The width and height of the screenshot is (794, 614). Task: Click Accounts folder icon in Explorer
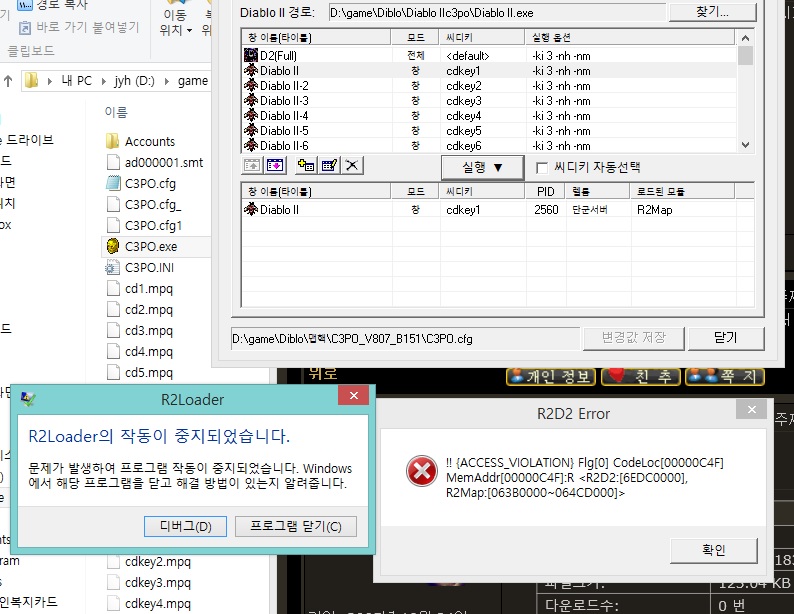(x=112, y=141)
